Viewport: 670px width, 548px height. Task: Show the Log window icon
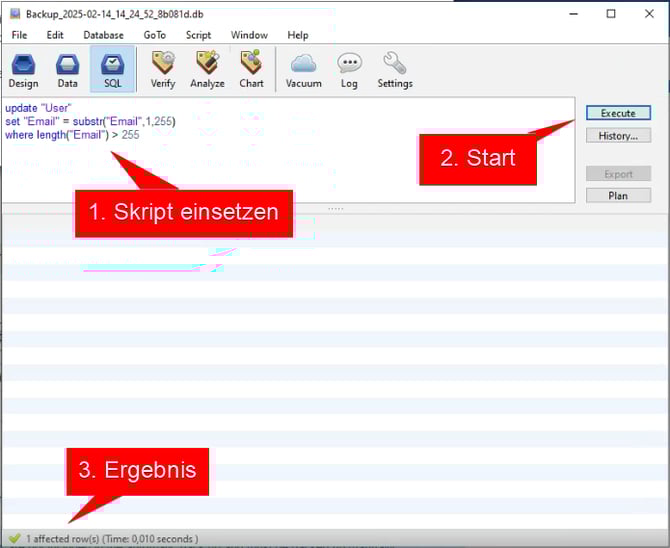point(349,70)
